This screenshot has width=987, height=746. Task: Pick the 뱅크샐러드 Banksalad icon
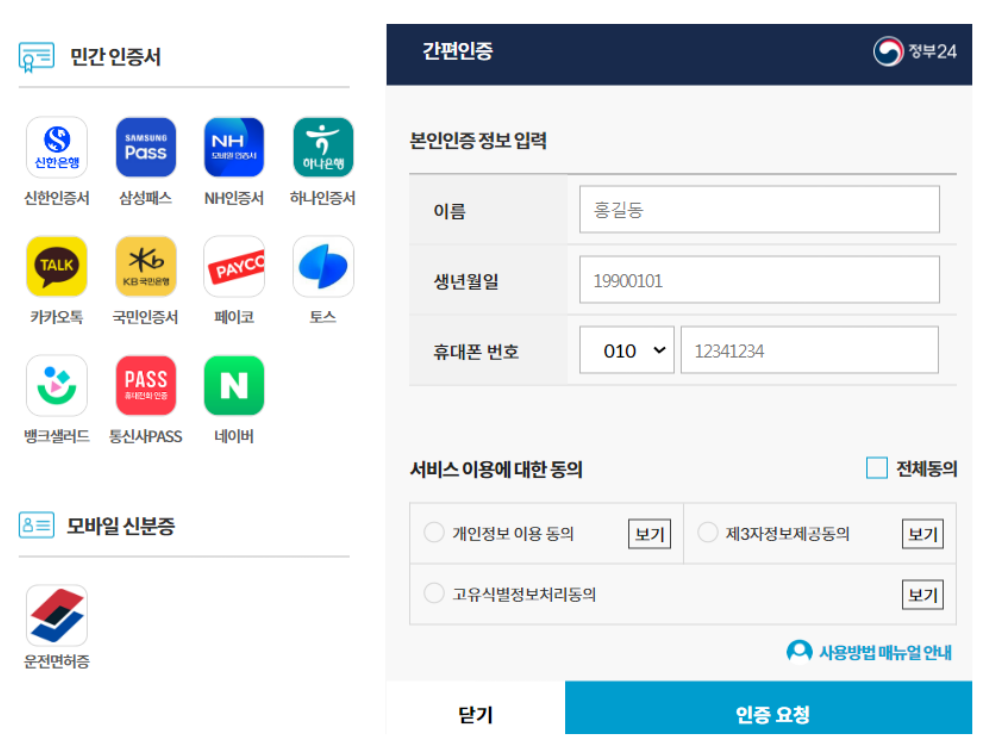(57, 385)
